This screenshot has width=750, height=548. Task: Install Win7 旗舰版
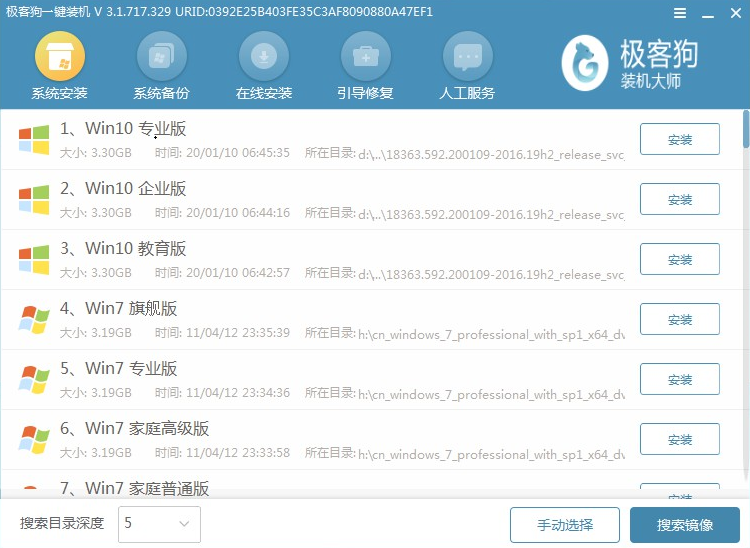[x=679, y=320]
